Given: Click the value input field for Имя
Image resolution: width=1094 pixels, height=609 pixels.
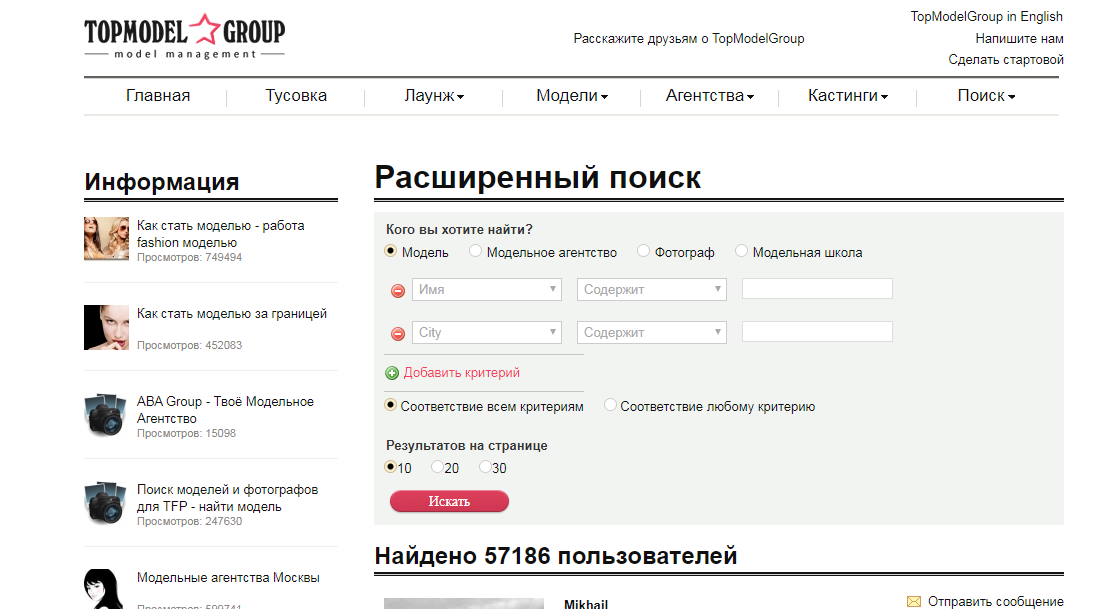Looking at the screenshot, I should (x=817, y=289).
